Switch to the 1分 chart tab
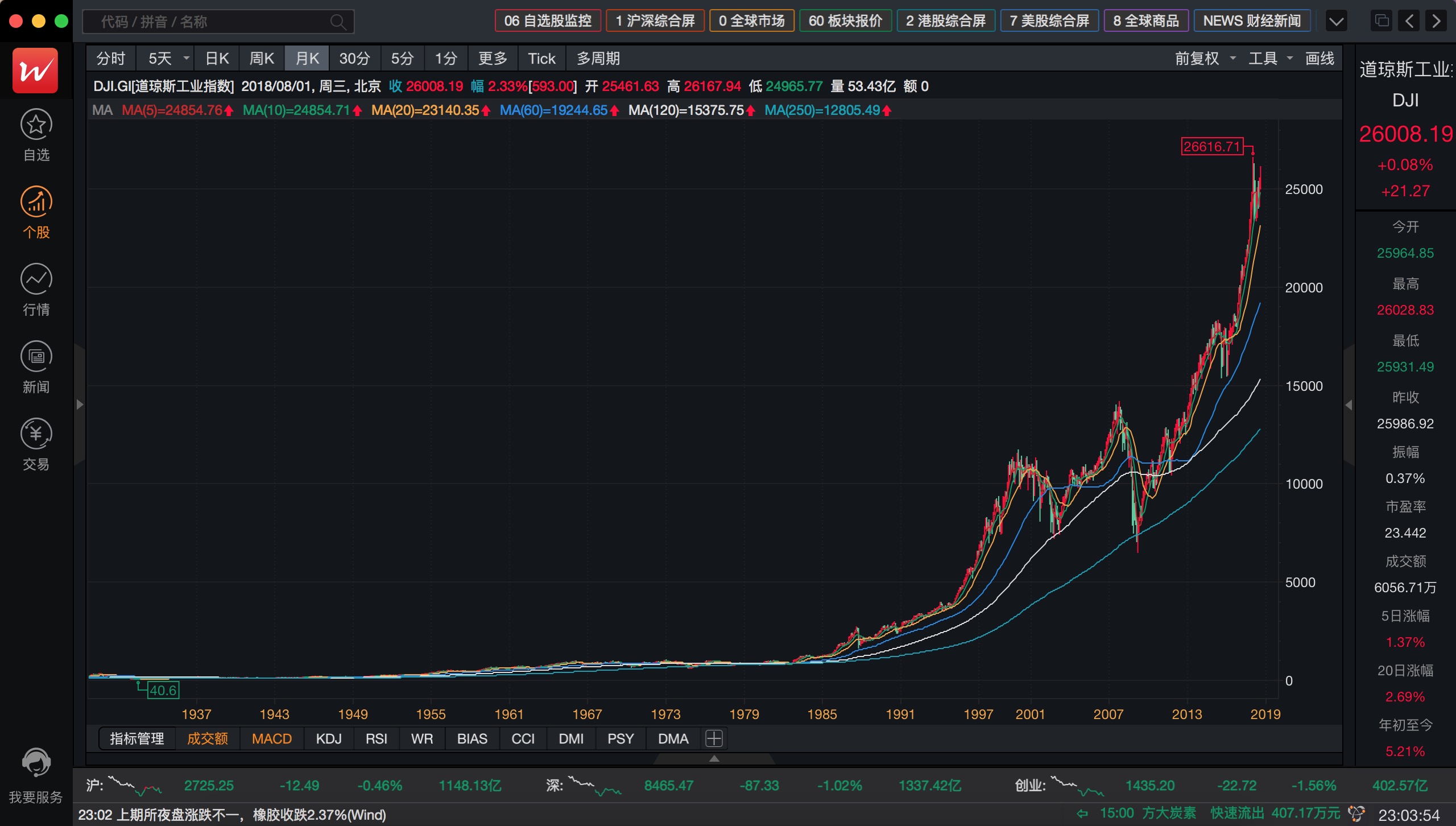Viewport: 1456px width, 826px height. [x=446, y=58]
